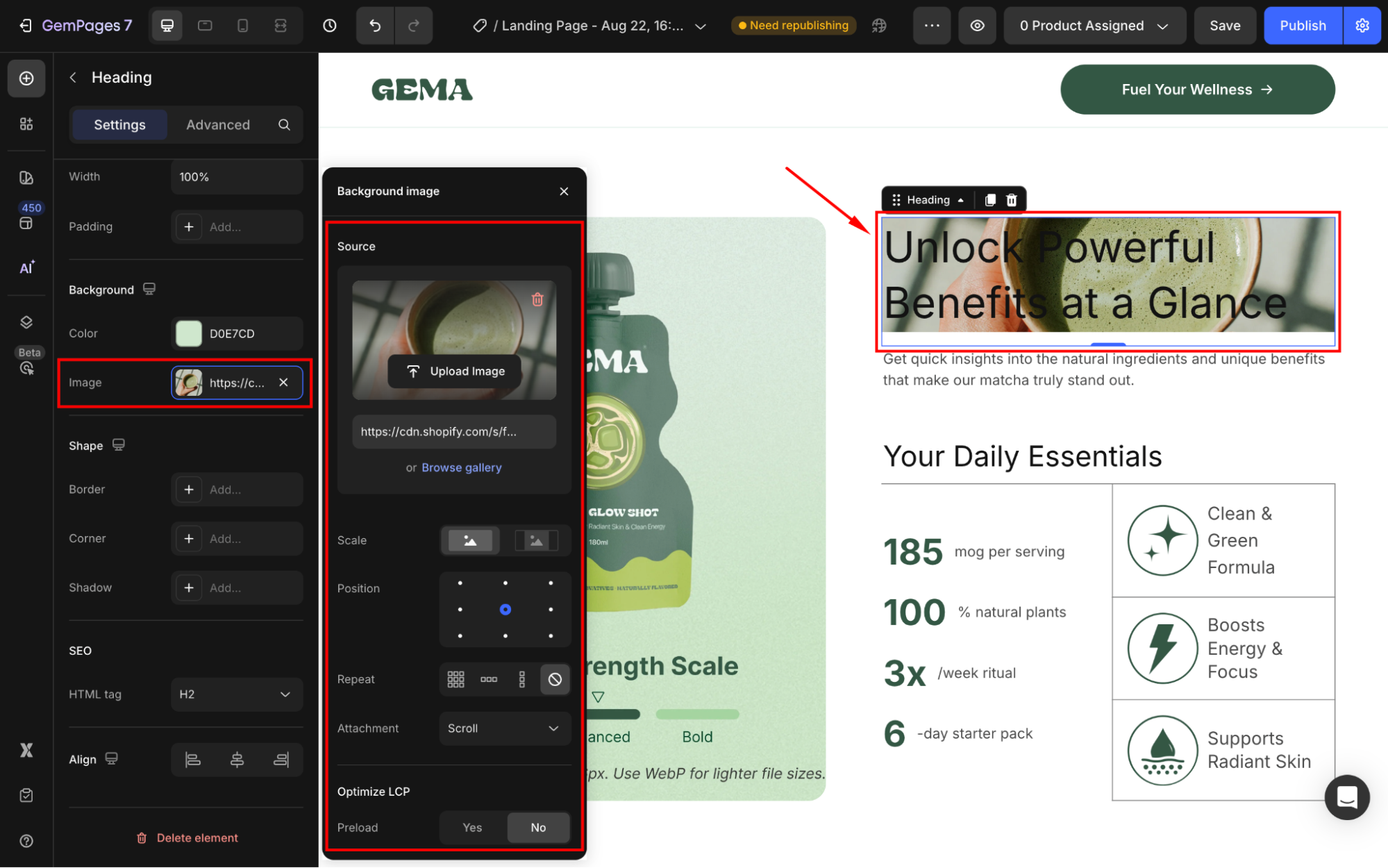The image size is (1388, 868).
Task: Delete the background image with the trash icon
Action: click(x=537, y=299)
